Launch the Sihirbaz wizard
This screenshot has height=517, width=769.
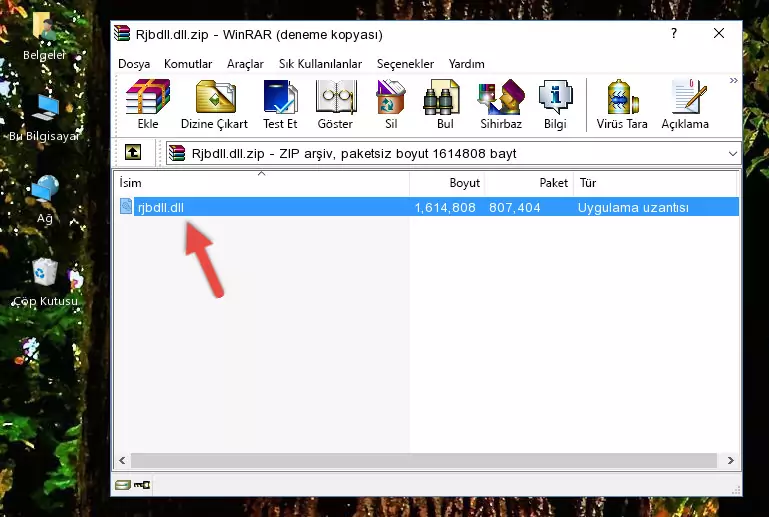(x=501, y=104)
